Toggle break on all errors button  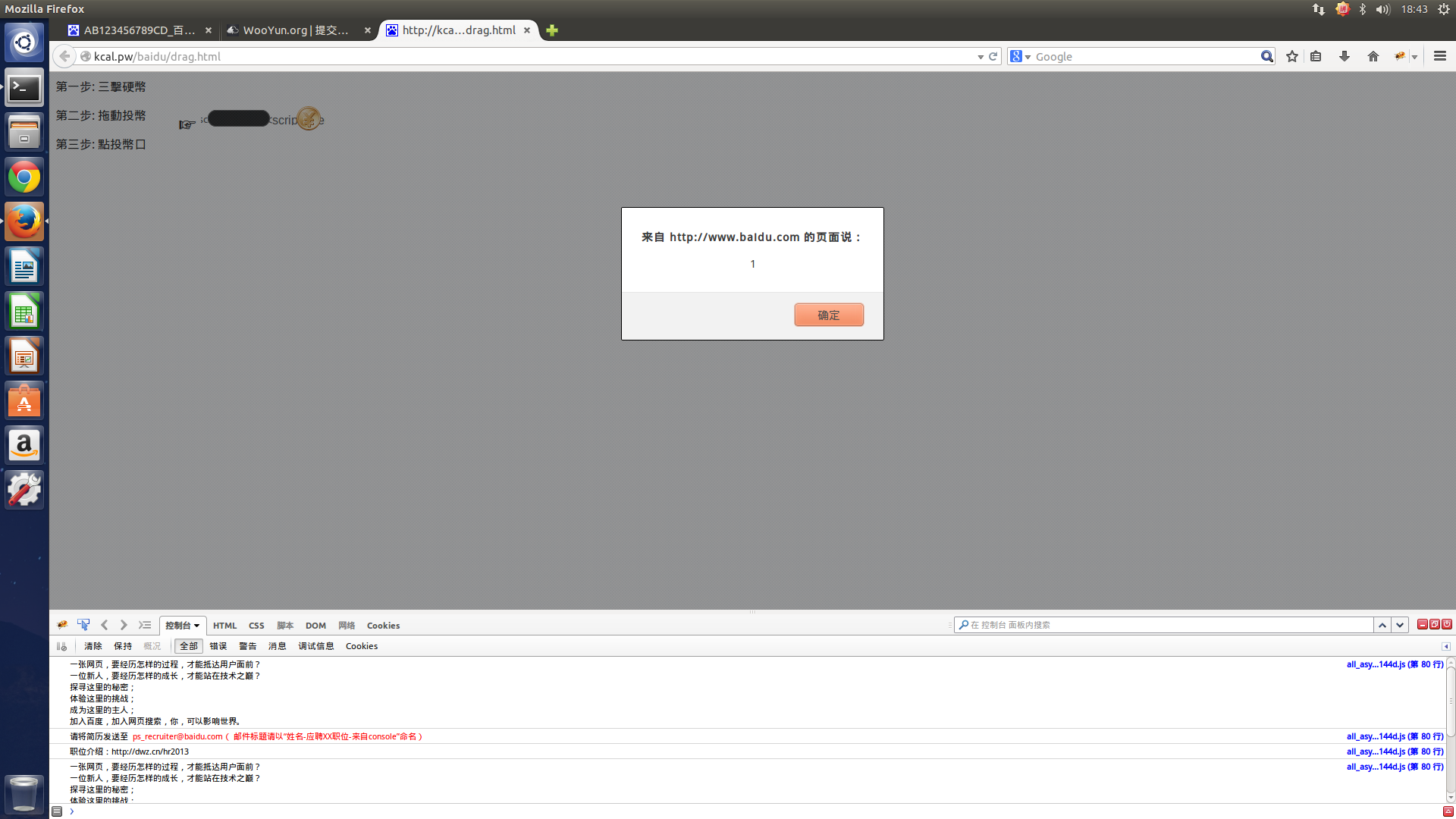click(61, 646)
